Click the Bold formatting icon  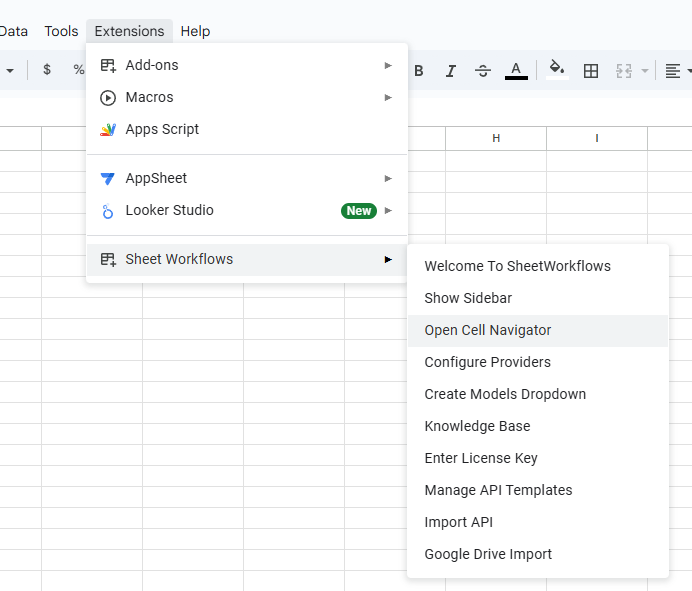[x=419, y=70]
